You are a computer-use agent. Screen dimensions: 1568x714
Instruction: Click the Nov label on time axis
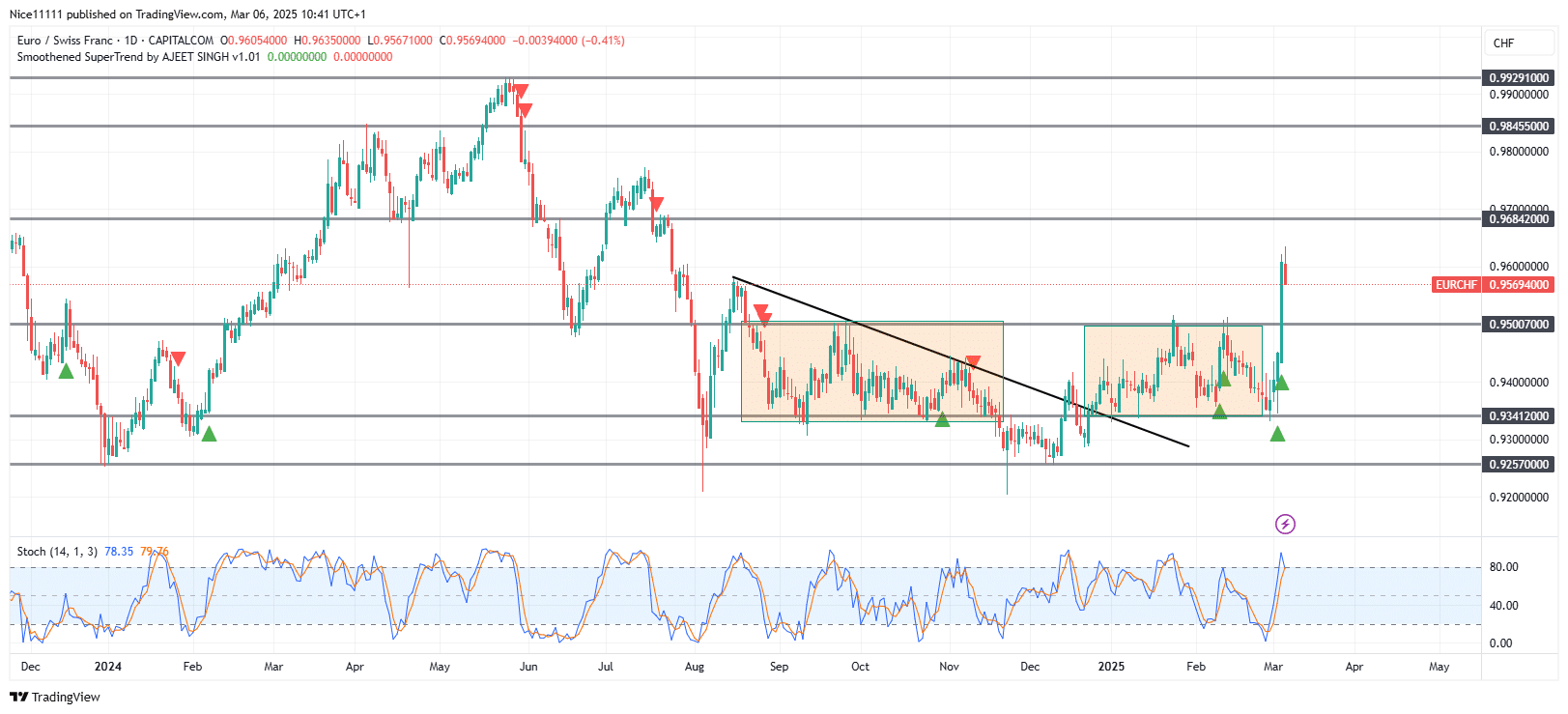[949, 667]
